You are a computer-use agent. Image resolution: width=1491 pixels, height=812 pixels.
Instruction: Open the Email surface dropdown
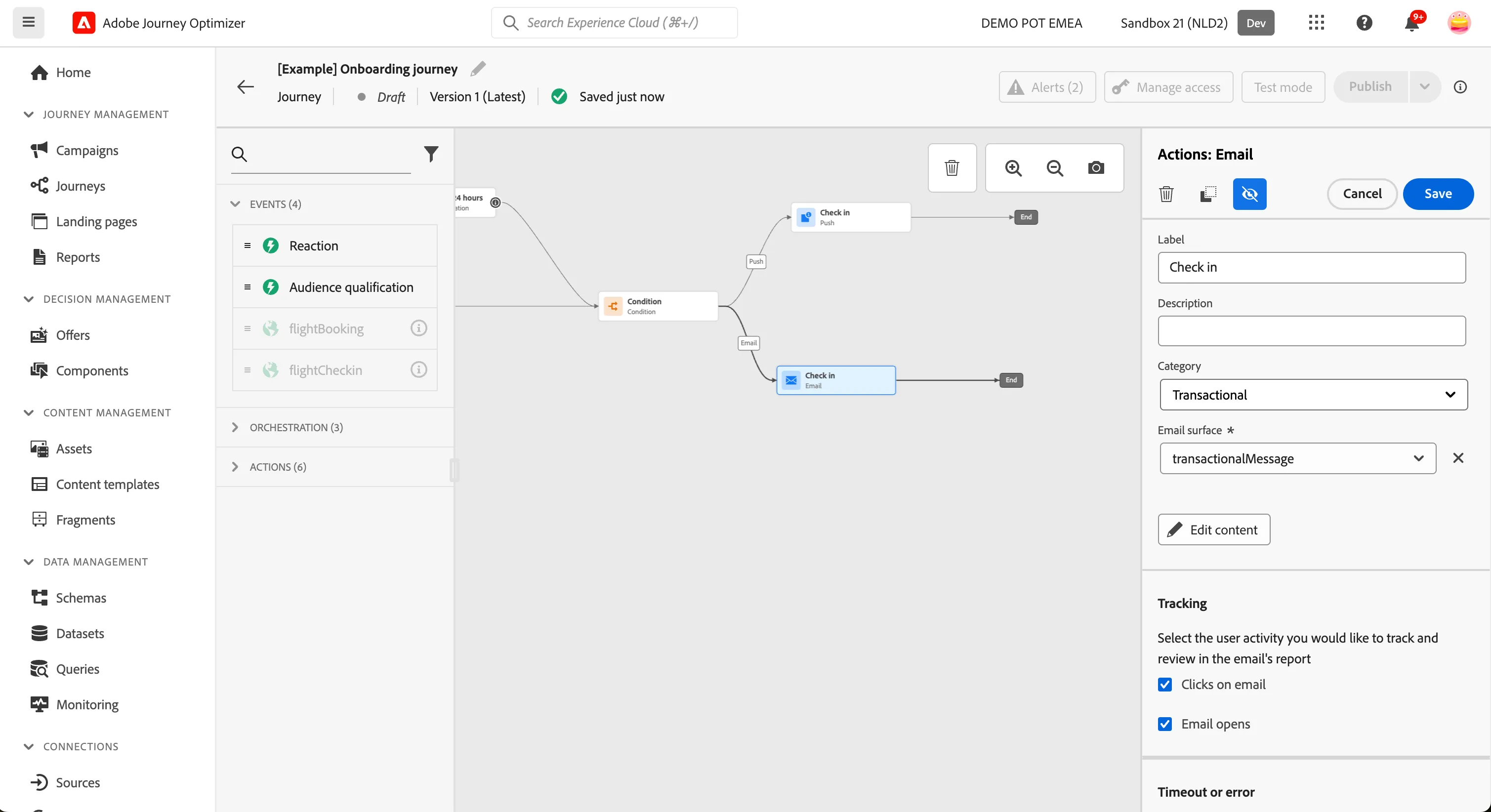click(x=1298, y=458)
